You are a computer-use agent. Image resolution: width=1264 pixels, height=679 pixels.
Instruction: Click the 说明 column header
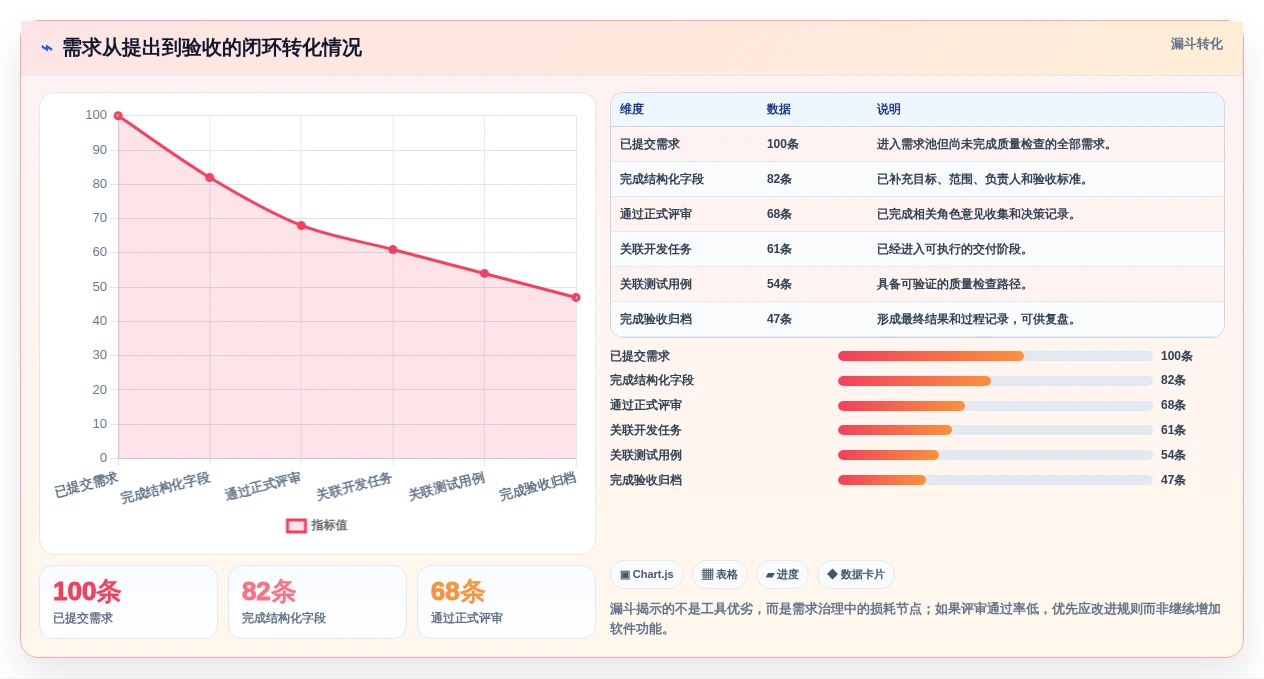pyautogui.click(x=889, y=109)
